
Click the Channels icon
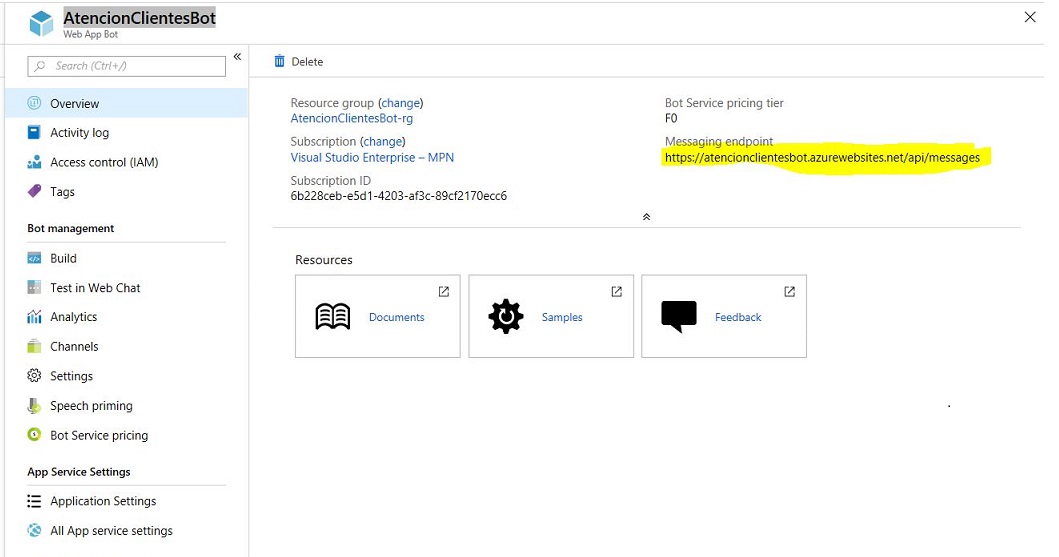[34, 346]
